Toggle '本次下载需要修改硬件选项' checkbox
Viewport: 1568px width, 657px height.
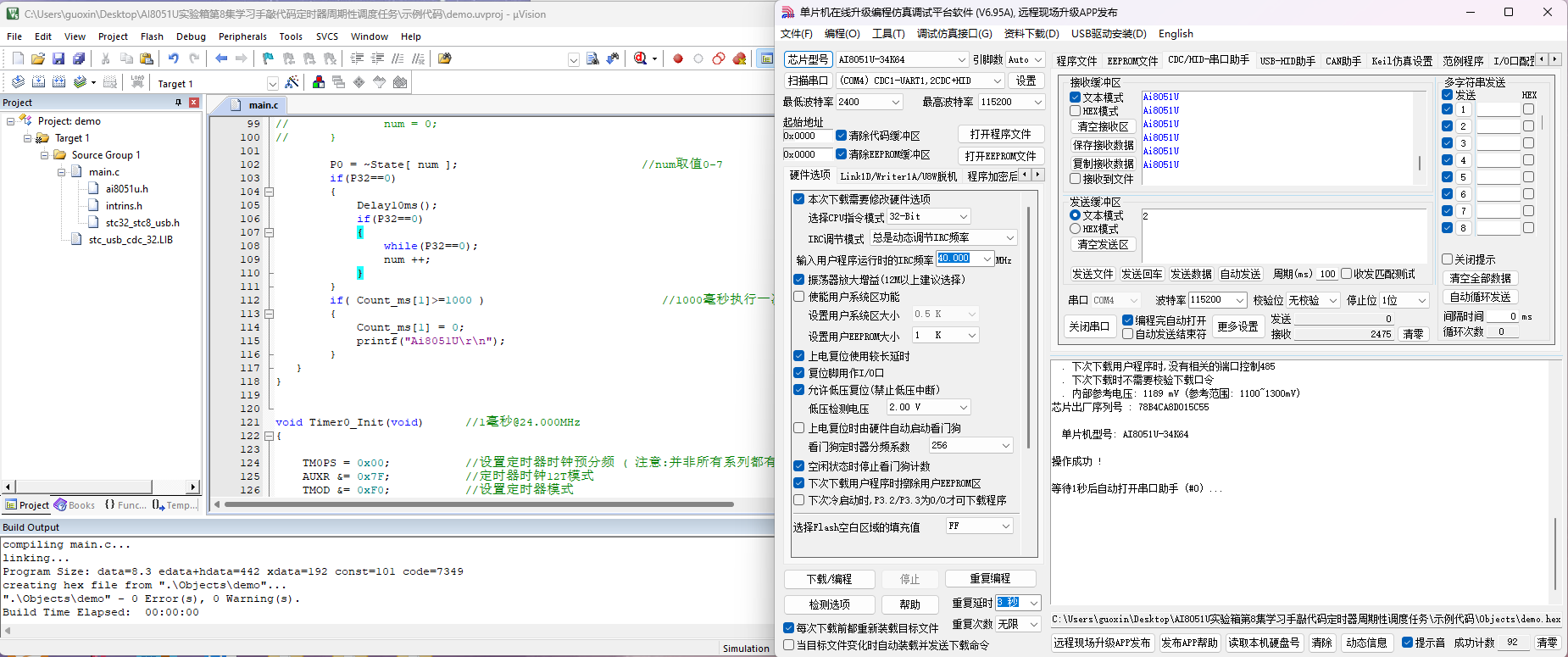(799, 199)
